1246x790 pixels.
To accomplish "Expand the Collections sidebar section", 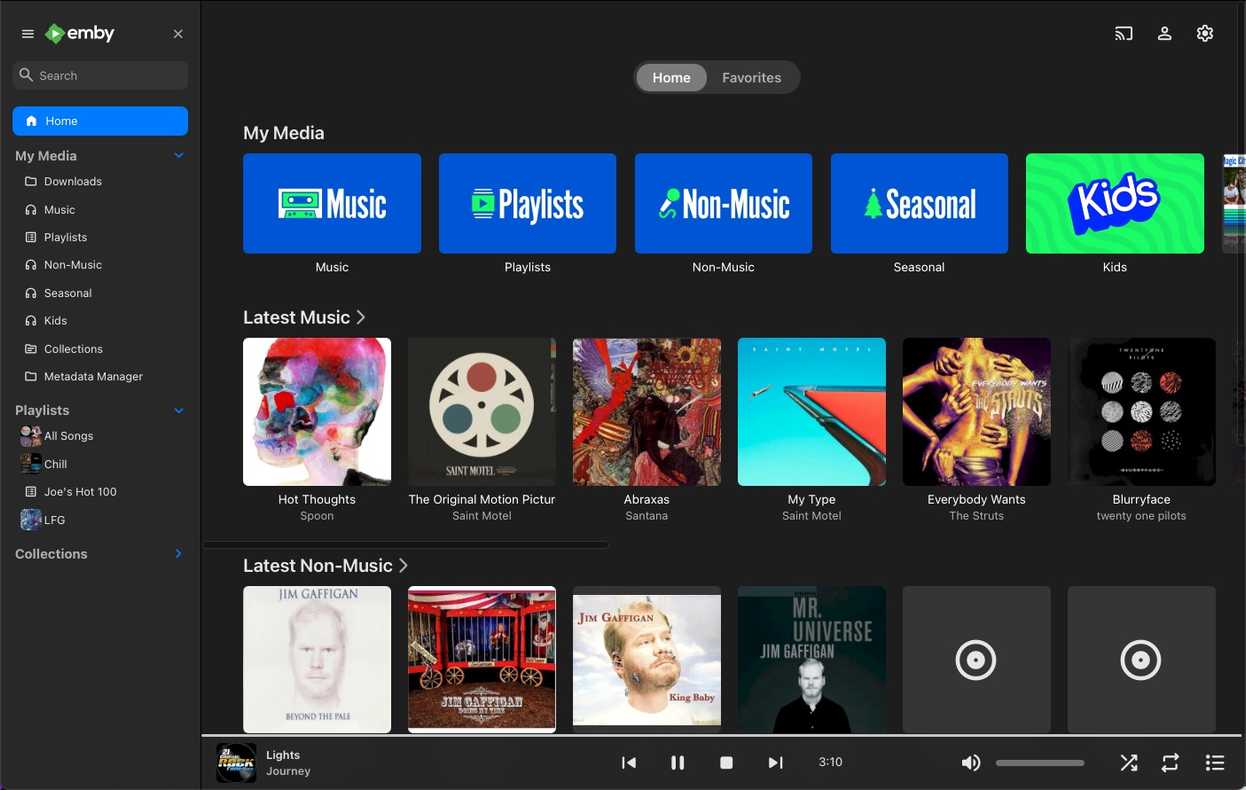I will coord(179,554).
